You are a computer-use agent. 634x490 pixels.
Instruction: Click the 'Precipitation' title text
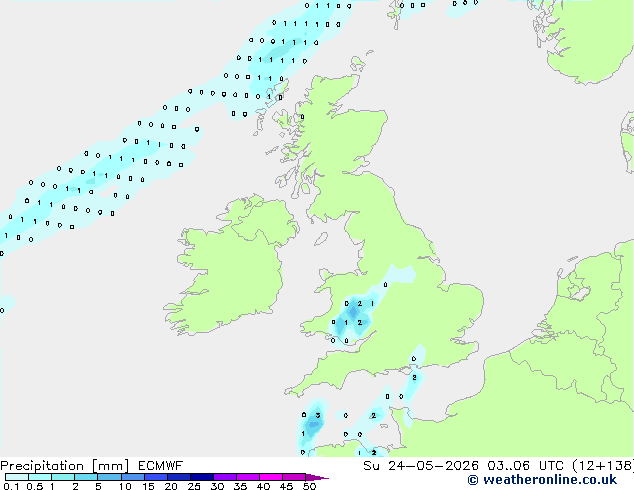(x=42, y=466)
